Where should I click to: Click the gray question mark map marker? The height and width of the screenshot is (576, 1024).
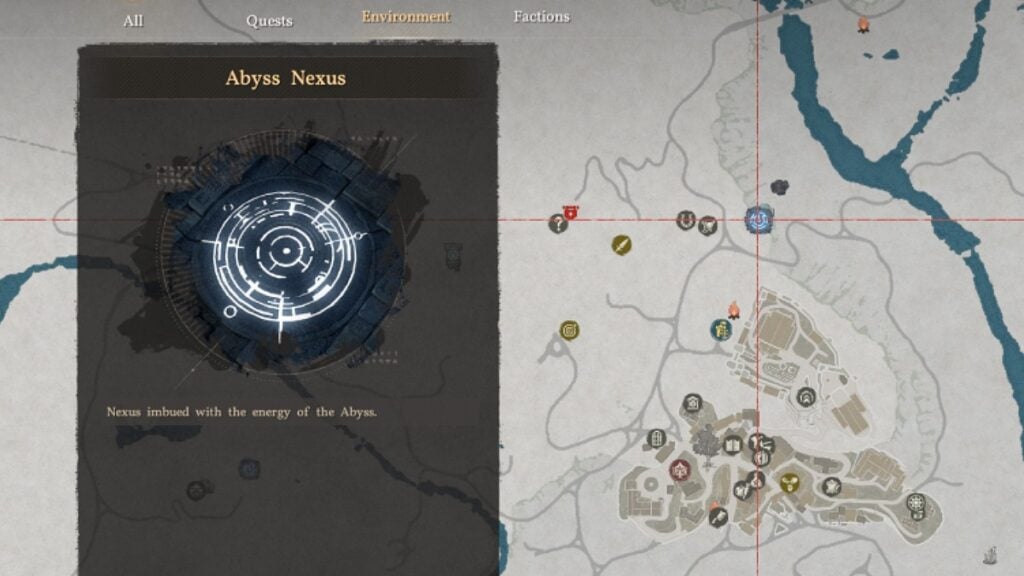558,224
